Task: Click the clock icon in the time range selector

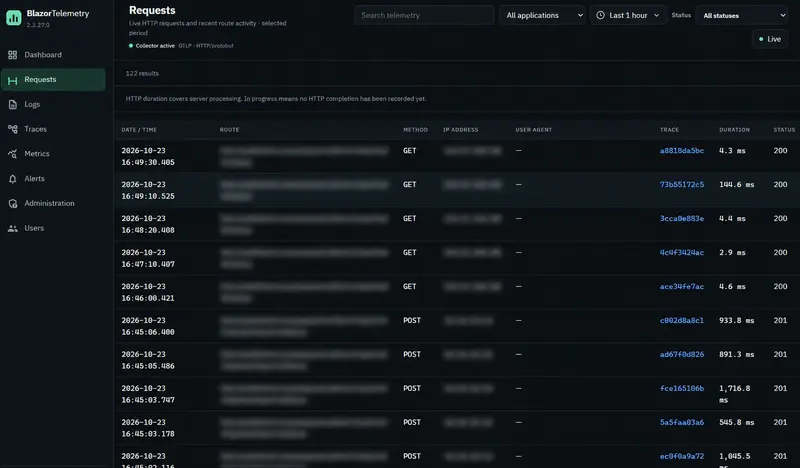Action: [x=601, y=15]
